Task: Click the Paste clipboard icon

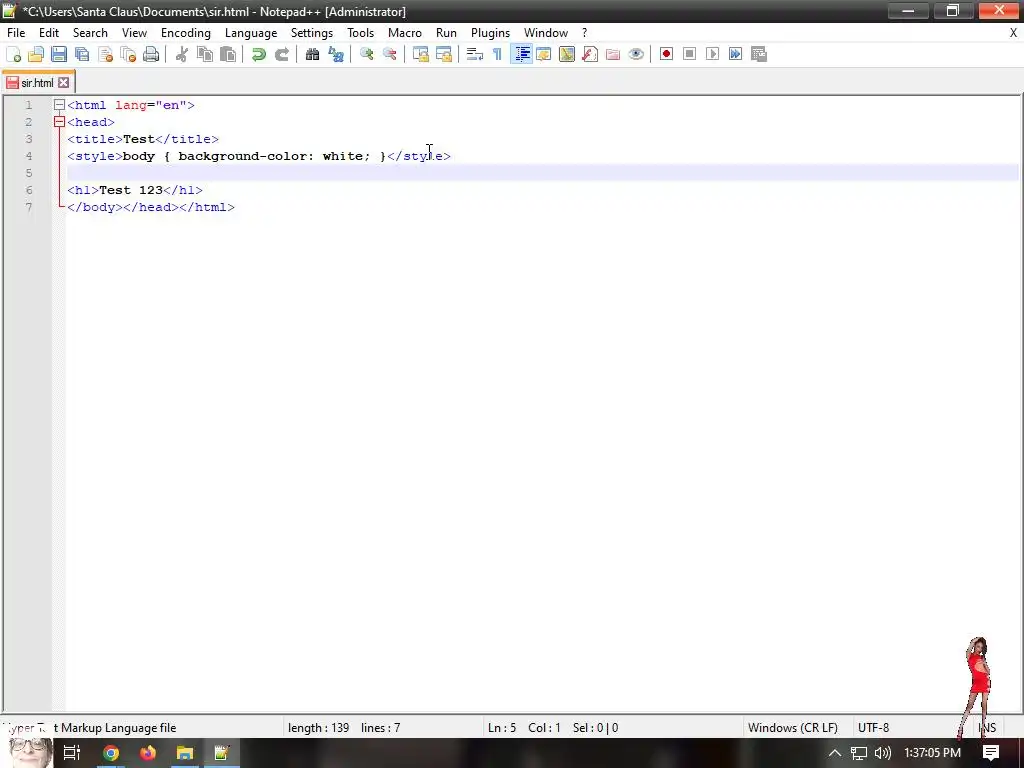Action: [228, 54]
